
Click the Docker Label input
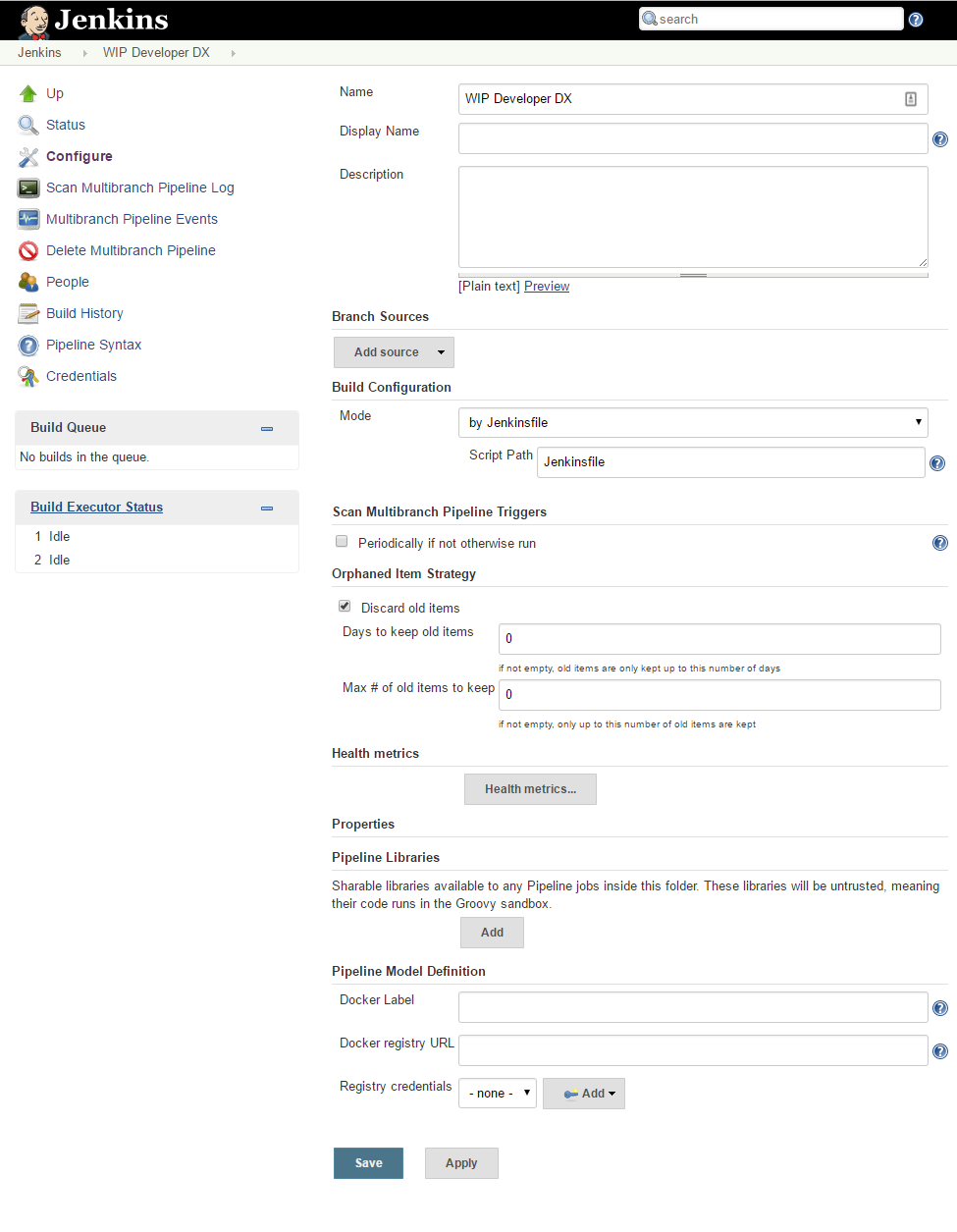693,1007
